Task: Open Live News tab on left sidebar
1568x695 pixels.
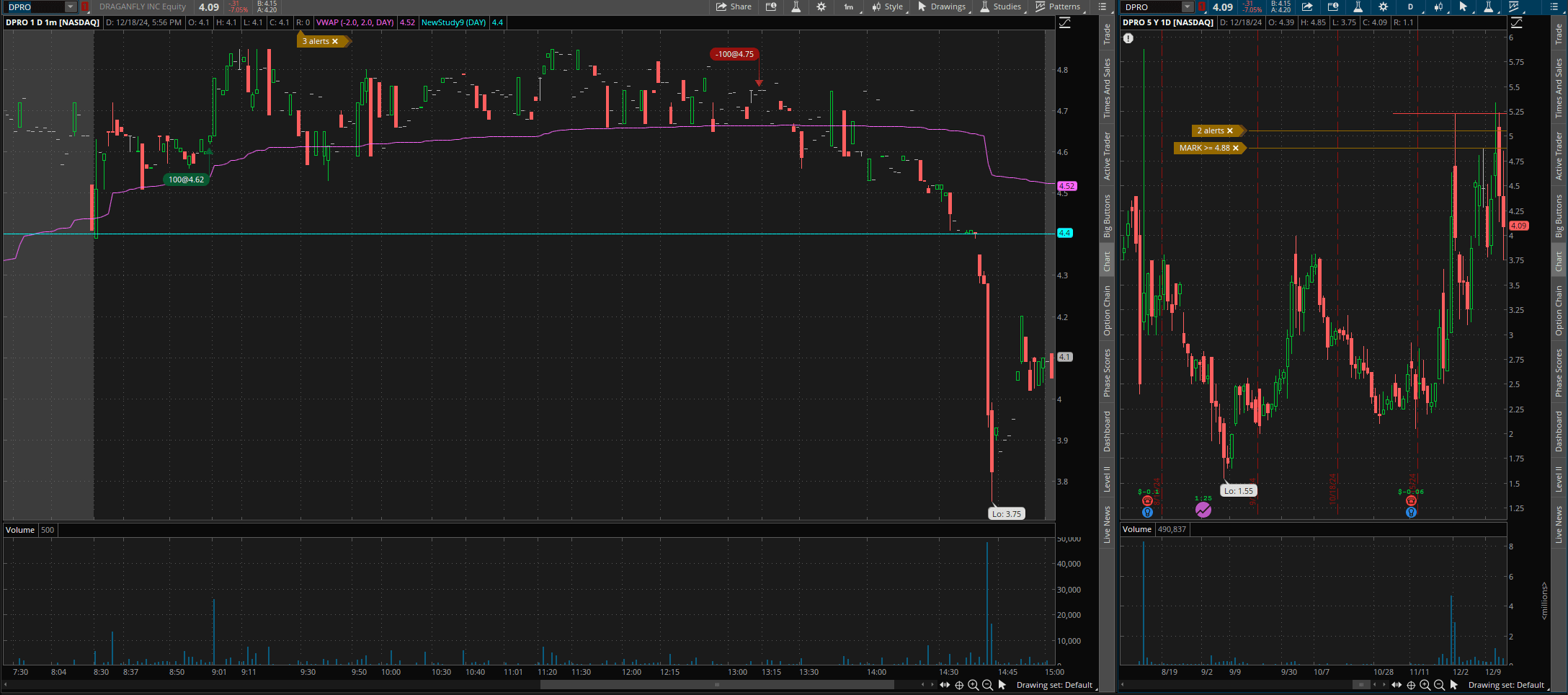Action: point(1107,524)
